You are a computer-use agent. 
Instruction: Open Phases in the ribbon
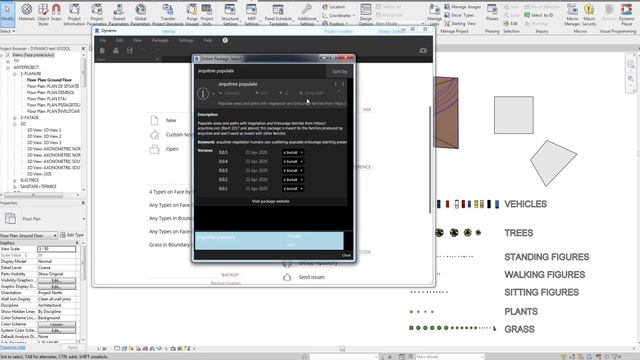point(492,12)
